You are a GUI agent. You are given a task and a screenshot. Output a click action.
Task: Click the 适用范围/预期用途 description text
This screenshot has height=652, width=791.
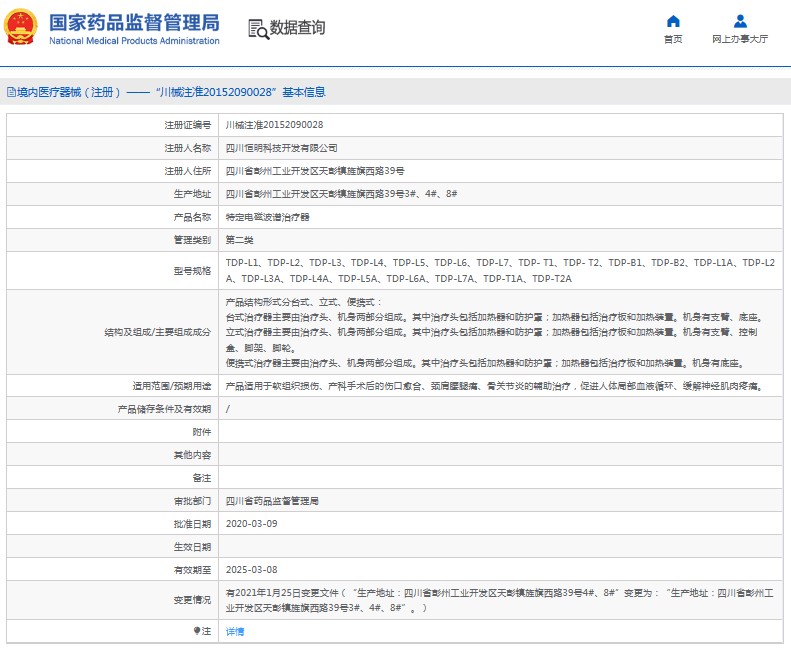(495, 386)
